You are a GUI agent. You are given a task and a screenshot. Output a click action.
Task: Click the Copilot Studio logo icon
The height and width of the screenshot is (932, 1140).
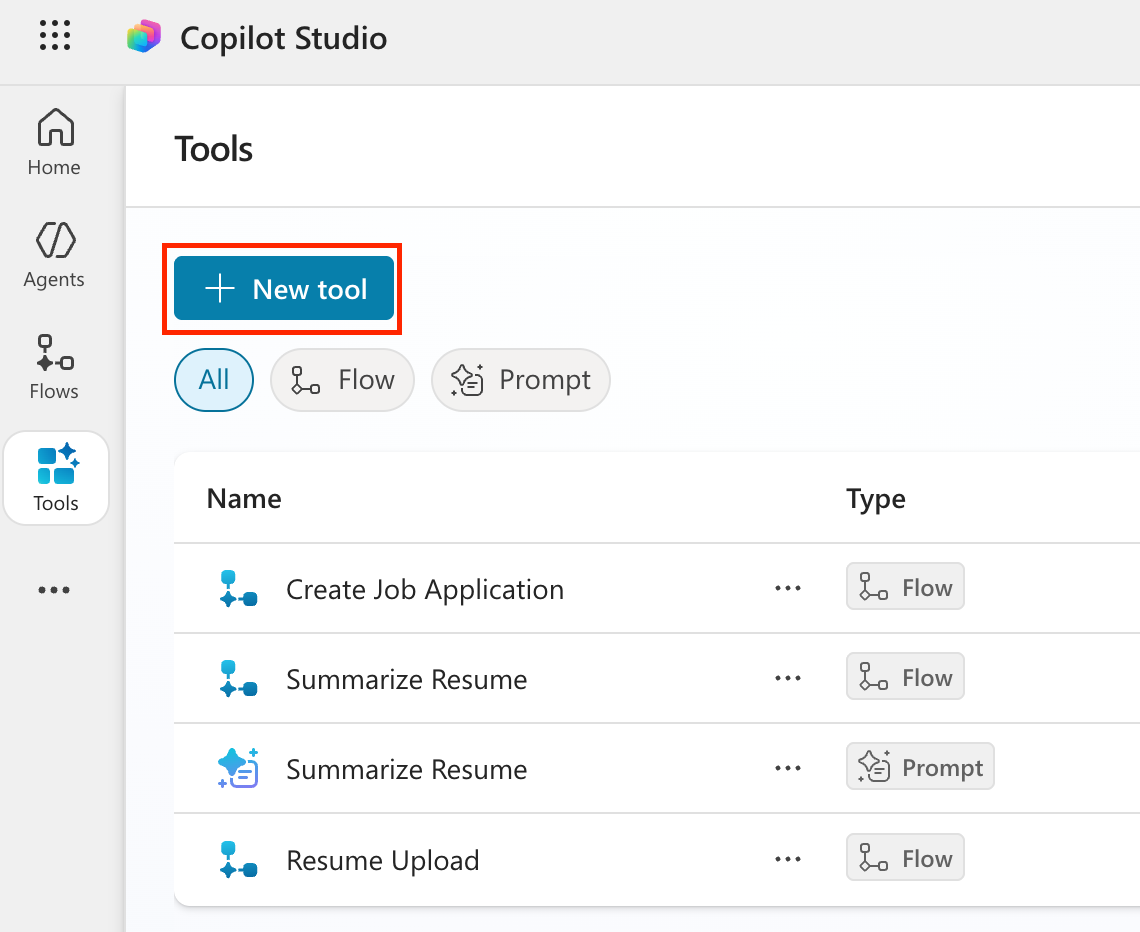click(x=144, y=38)
